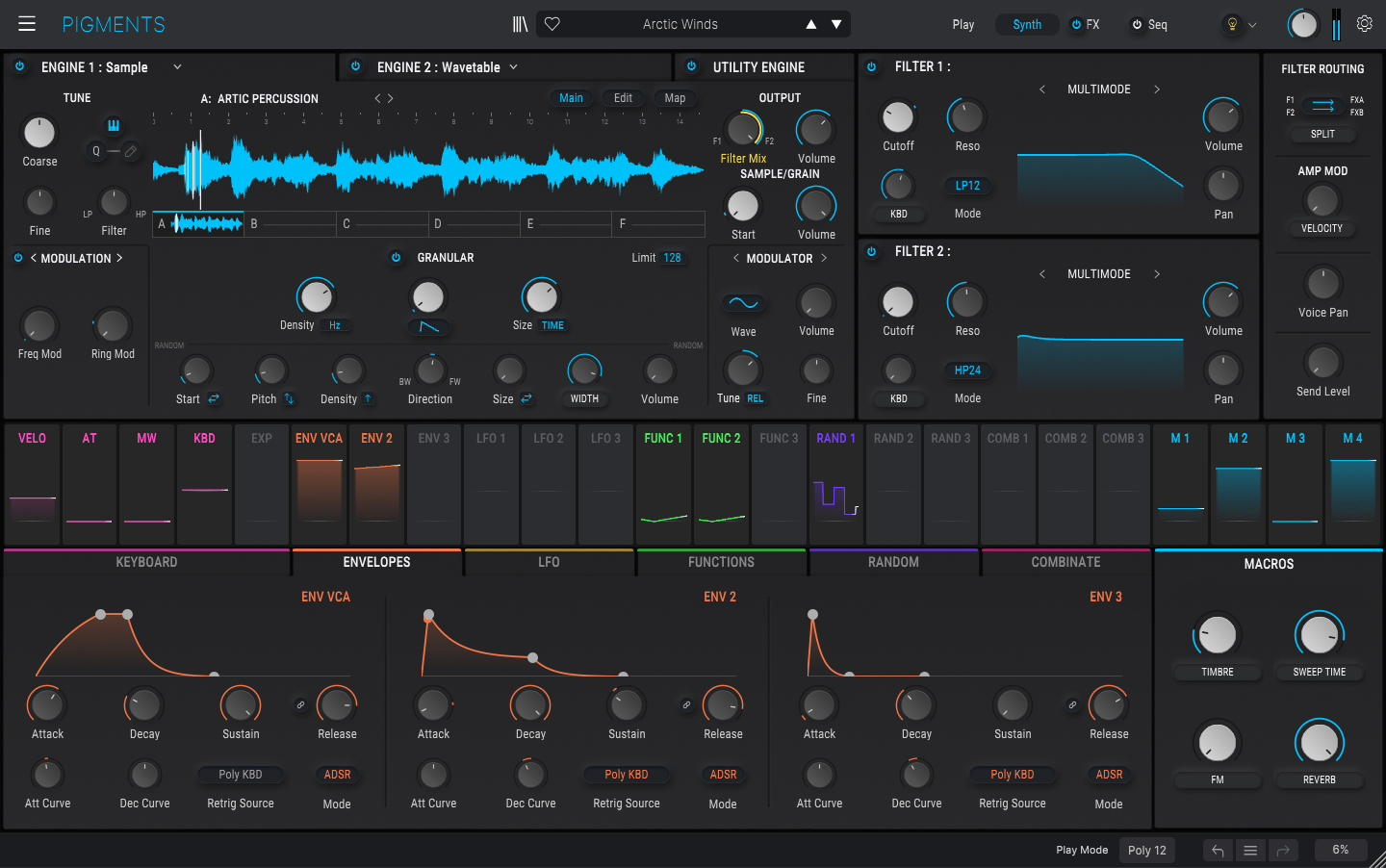Click the history list icon near undo
Image resolution: width=1386 pixels, height=868 pixels.
(1250, 851)
